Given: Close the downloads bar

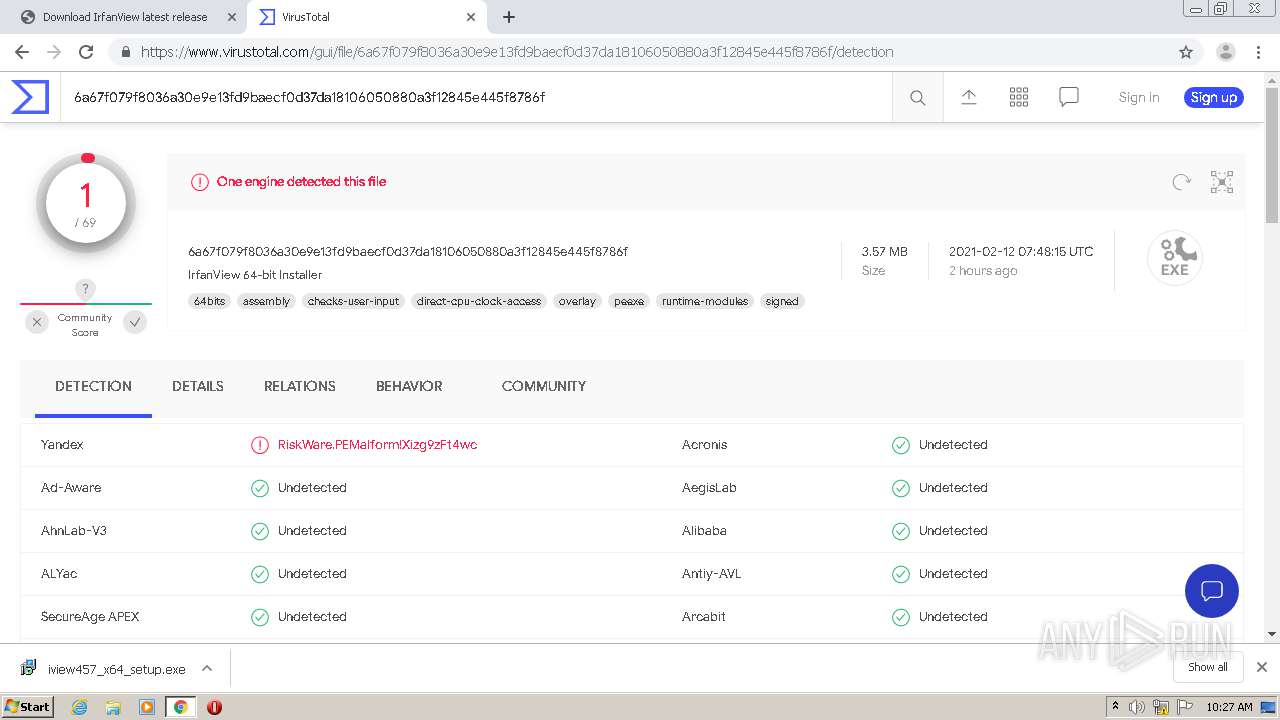Looking at the screenshot, I should [x=1262, y=667].
